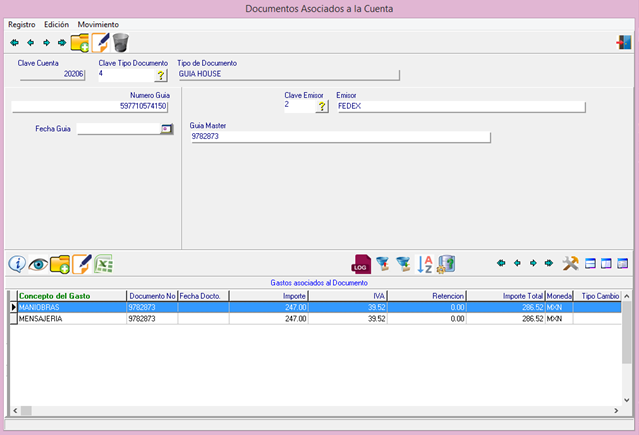639x435 pixels.
Task: Add new document with top folder-plus icon
Action: tap(79, 42)
